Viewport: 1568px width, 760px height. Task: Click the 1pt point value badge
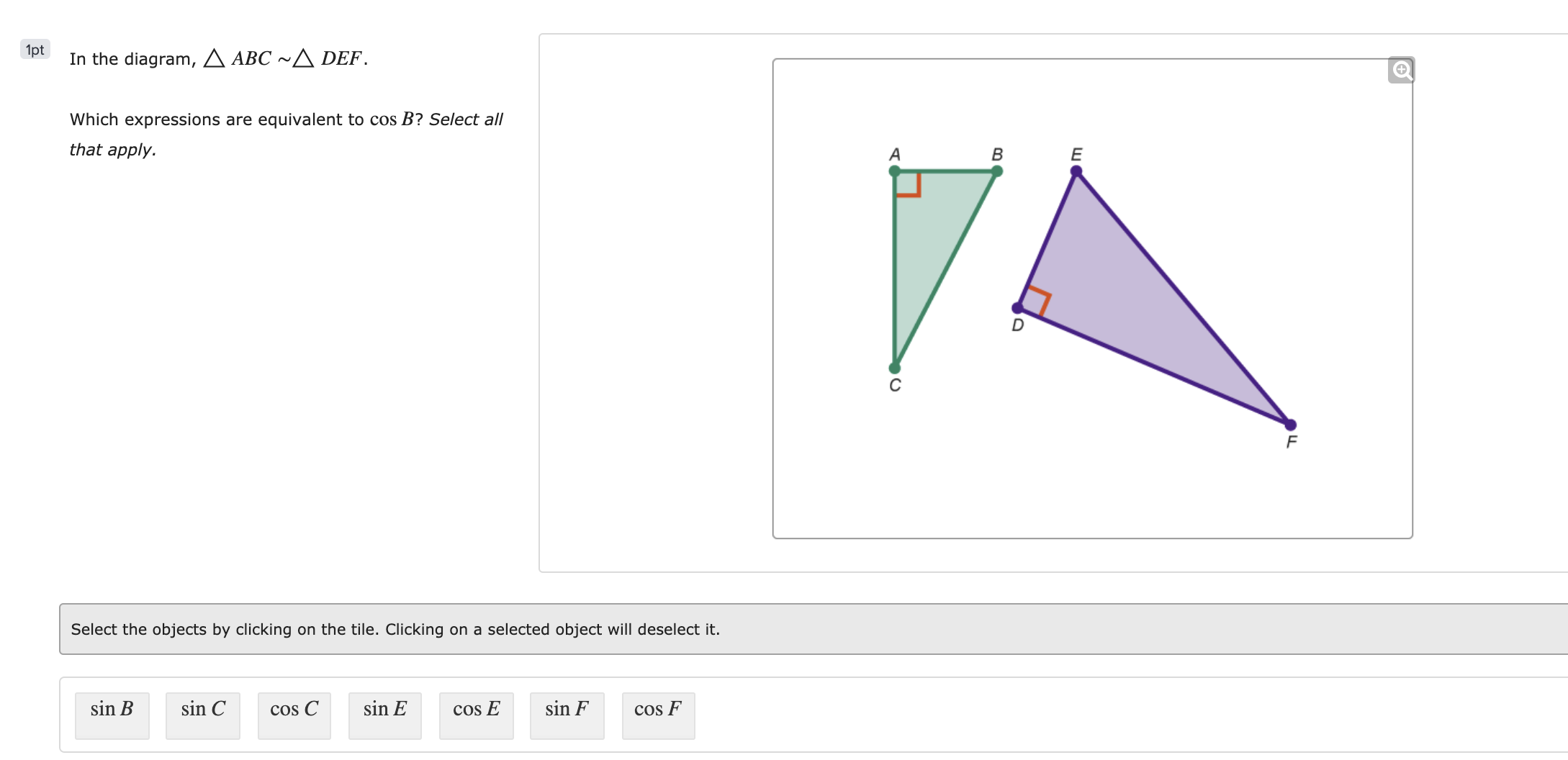click(34, 50)
